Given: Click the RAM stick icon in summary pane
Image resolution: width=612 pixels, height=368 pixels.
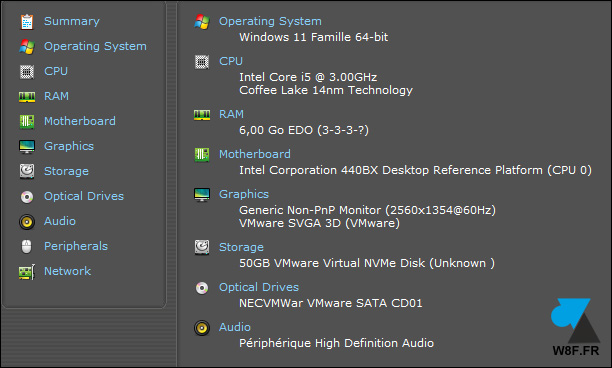Looking at the screenshot, I should 202,115.
